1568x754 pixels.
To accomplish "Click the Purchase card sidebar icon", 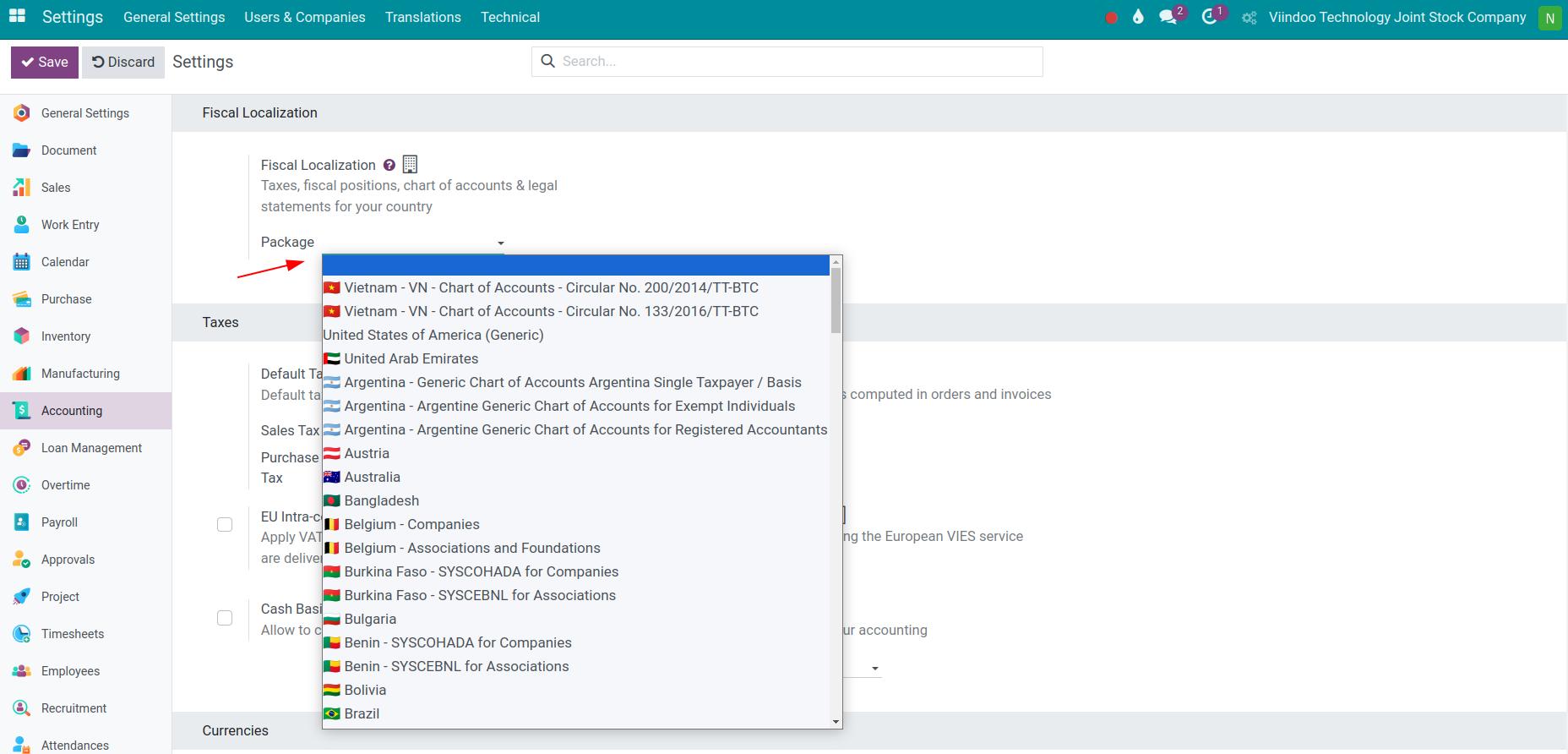I will click(22, 299).
